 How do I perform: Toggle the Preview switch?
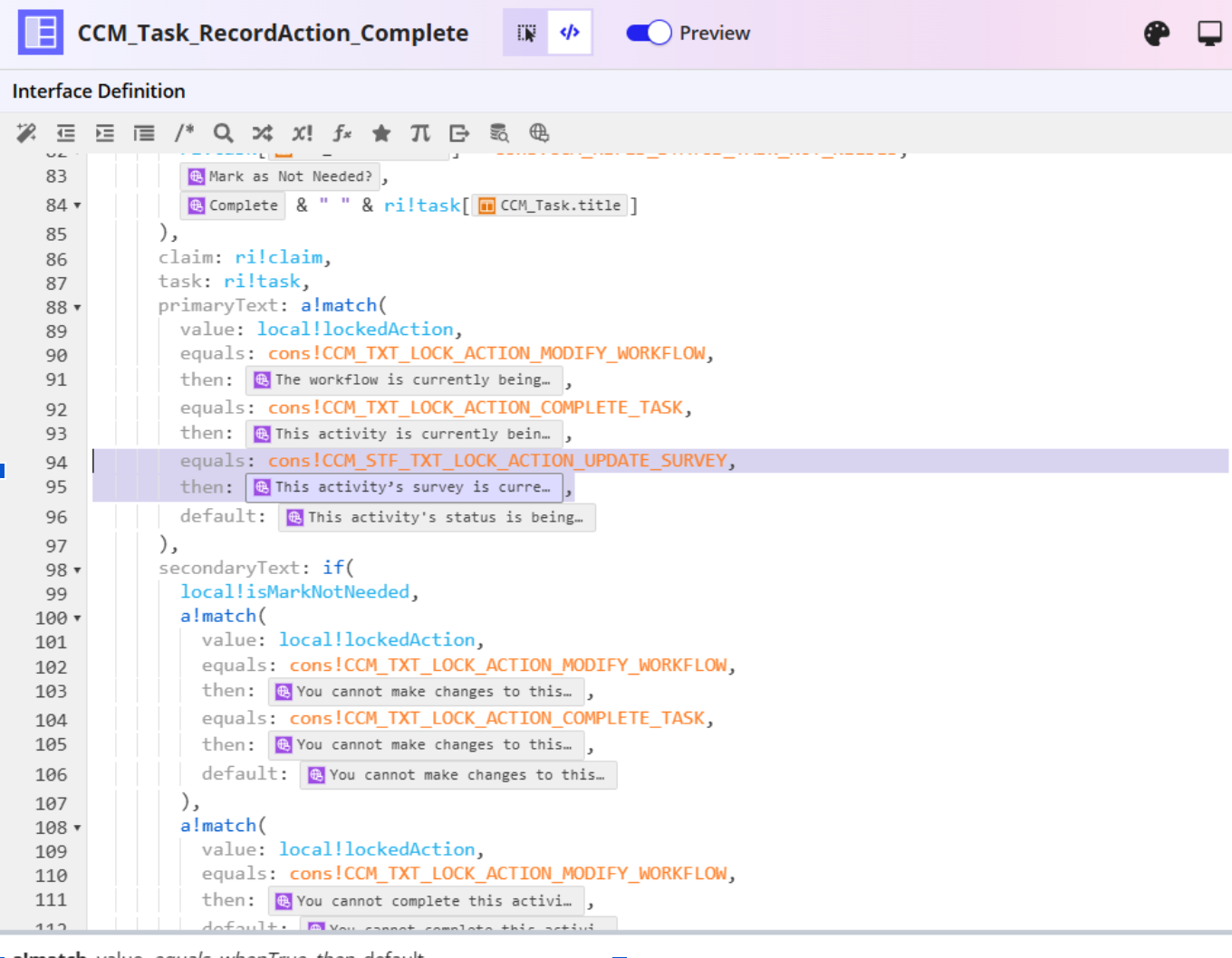(x=649, y=33)
